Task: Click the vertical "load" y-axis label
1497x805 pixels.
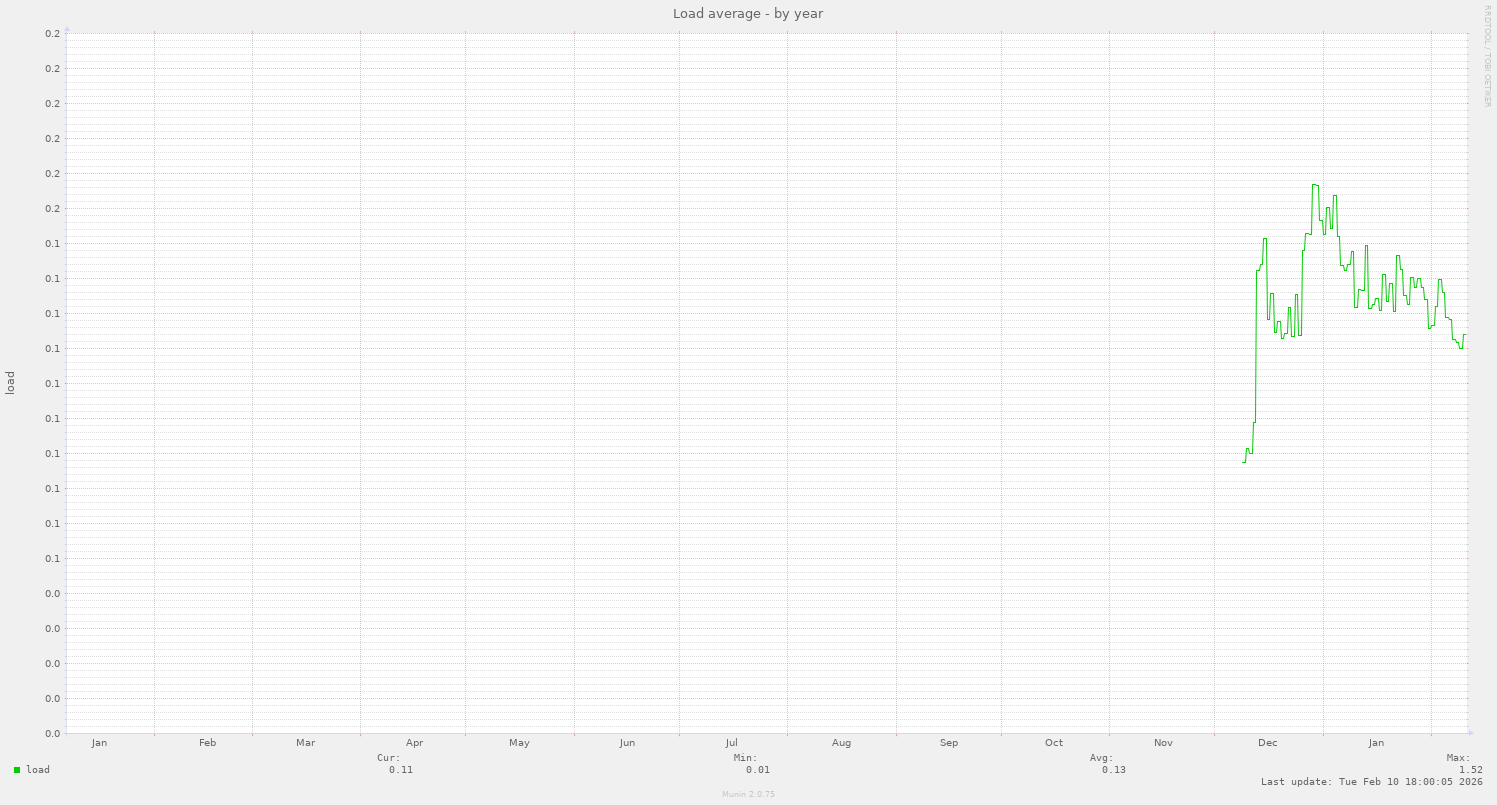Action: click(x=11, y=382)
